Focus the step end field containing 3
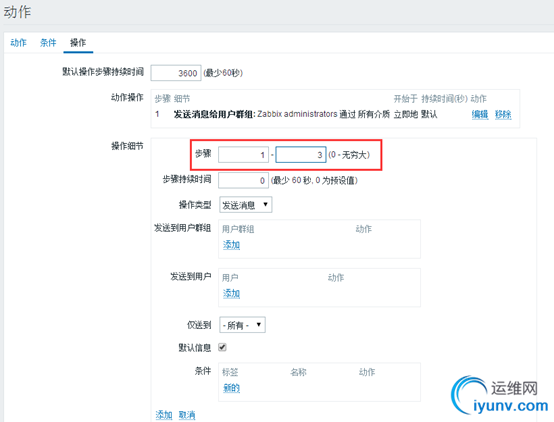 [x=301, y=155]
